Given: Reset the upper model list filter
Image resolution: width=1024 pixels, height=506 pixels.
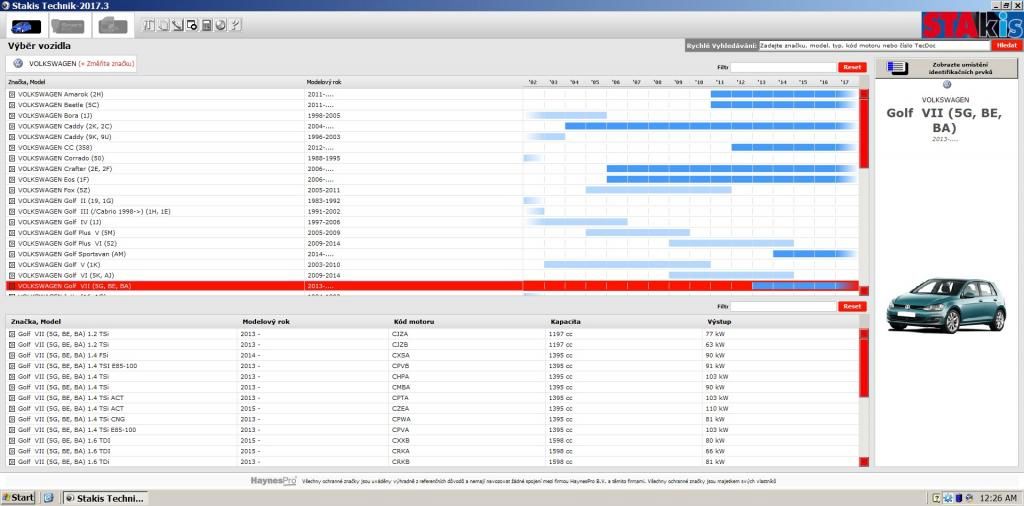Looking at the screenshot, I should tap(851, 67).
